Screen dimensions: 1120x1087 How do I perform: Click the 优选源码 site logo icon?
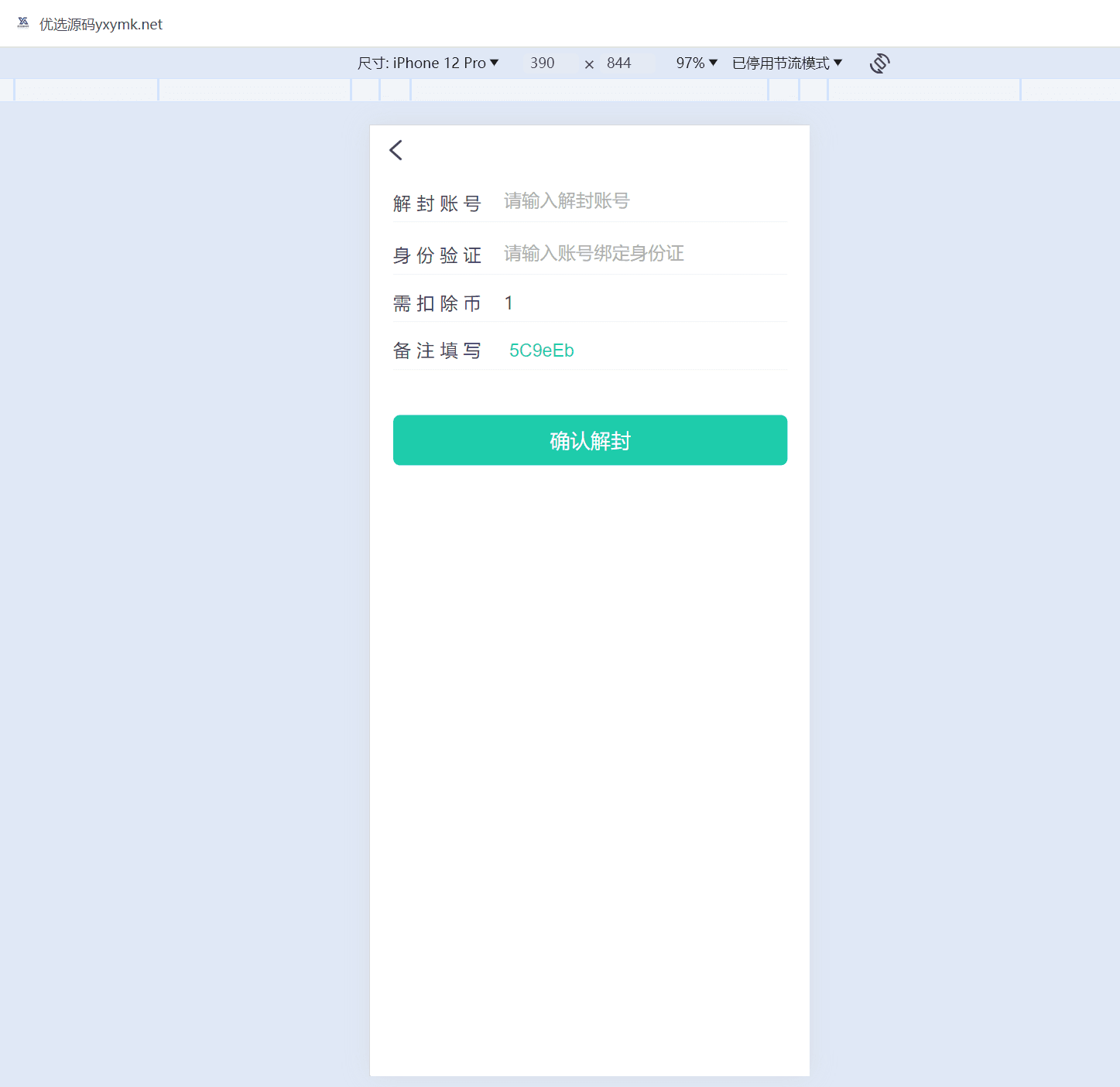coord(23,23)
